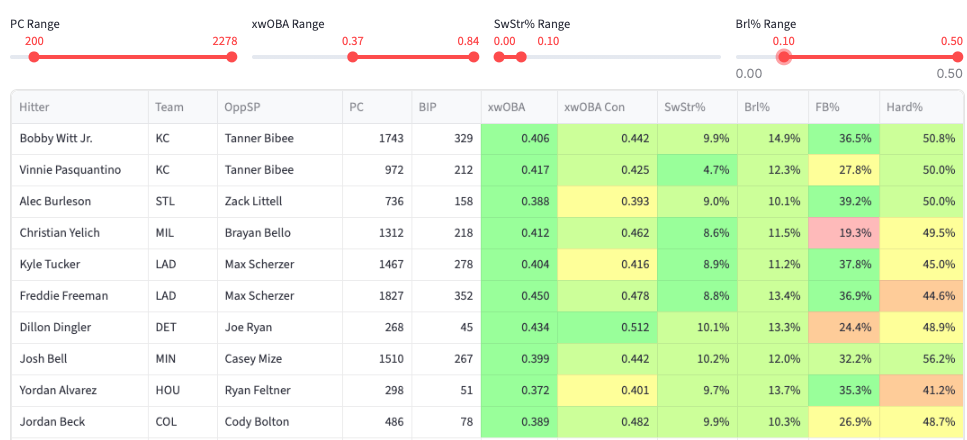
Task: Sort by the xwOBA column header
Action: [519, 107]
